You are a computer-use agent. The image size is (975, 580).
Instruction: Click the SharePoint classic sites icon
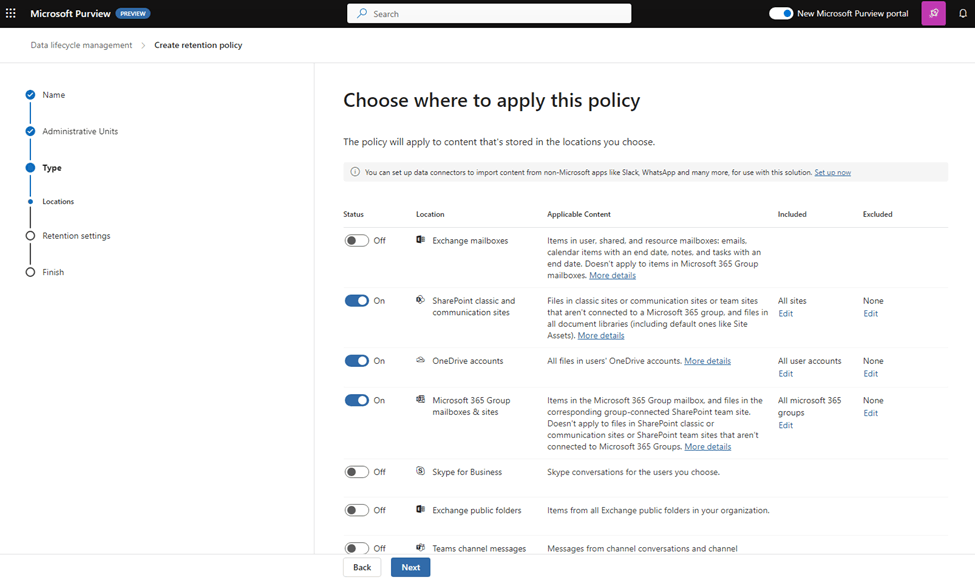click(x=420, y=300)
